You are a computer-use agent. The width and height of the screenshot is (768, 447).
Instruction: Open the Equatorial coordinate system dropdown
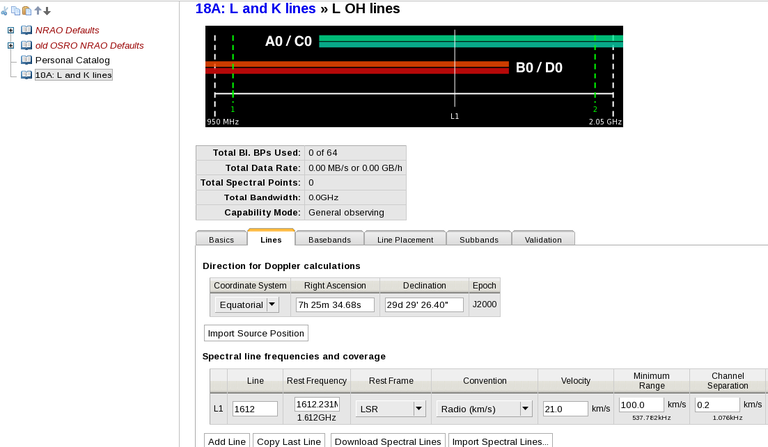(246, 305)
